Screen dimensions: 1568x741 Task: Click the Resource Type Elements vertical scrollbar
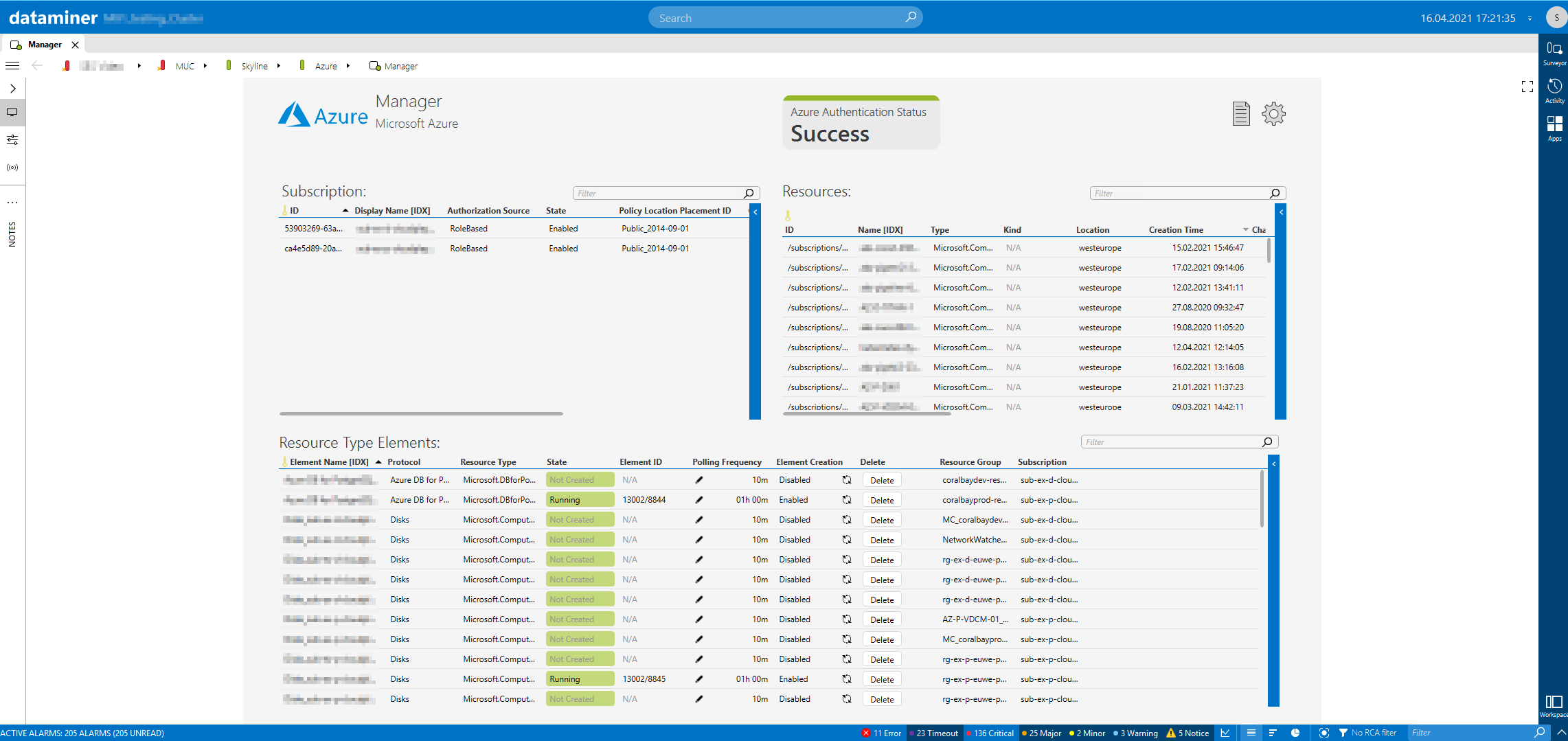(x=1262, y=499)
